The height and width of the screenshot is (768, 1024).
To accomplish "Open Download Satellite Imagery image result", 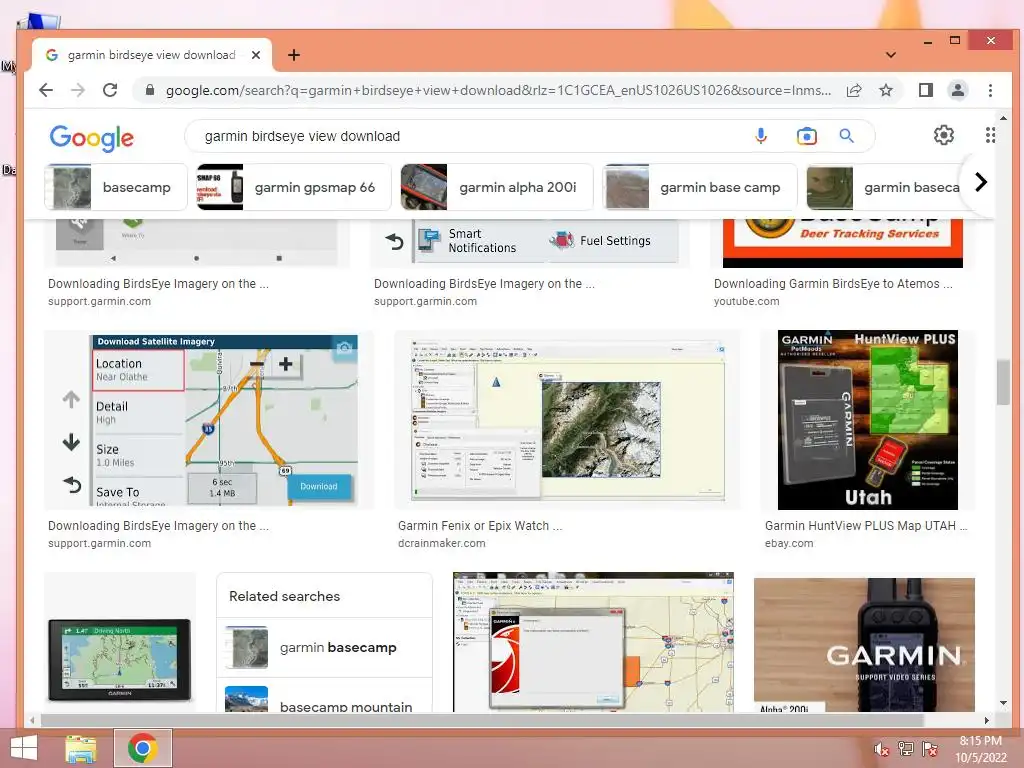I will tap(209, 420).
